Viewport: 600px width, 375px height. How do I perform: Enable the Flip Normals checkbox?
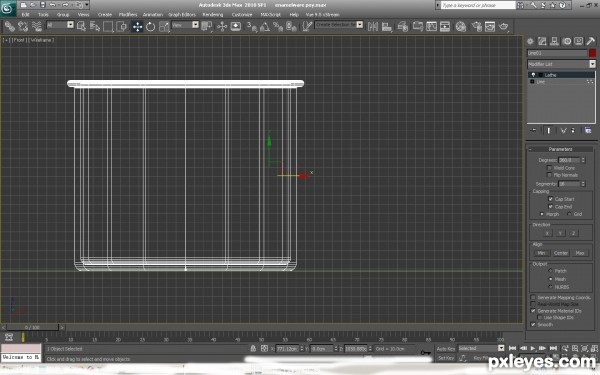(549, 175)
